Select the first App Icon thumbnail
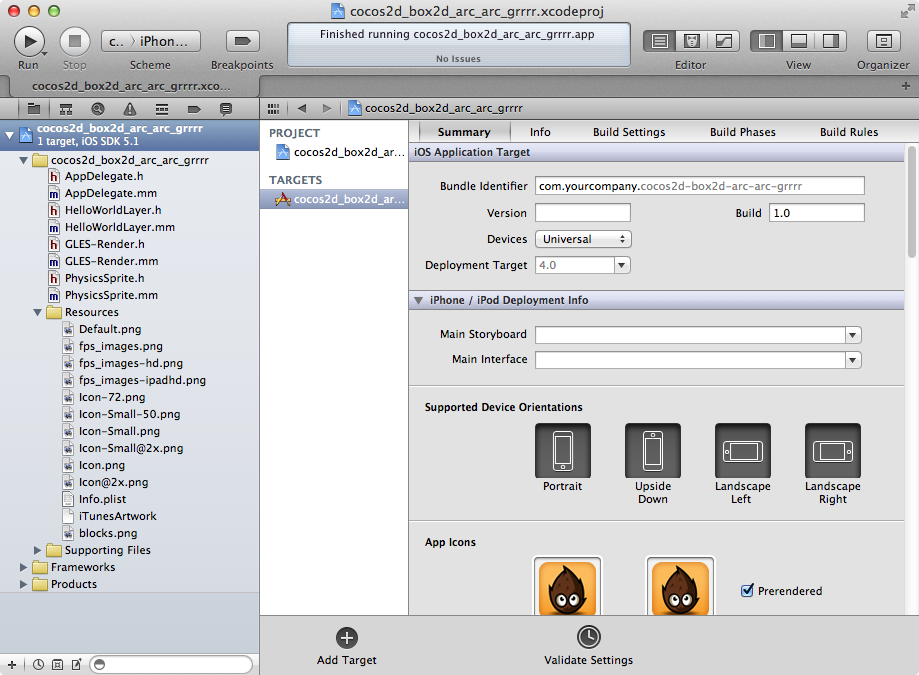 point(567,586)
